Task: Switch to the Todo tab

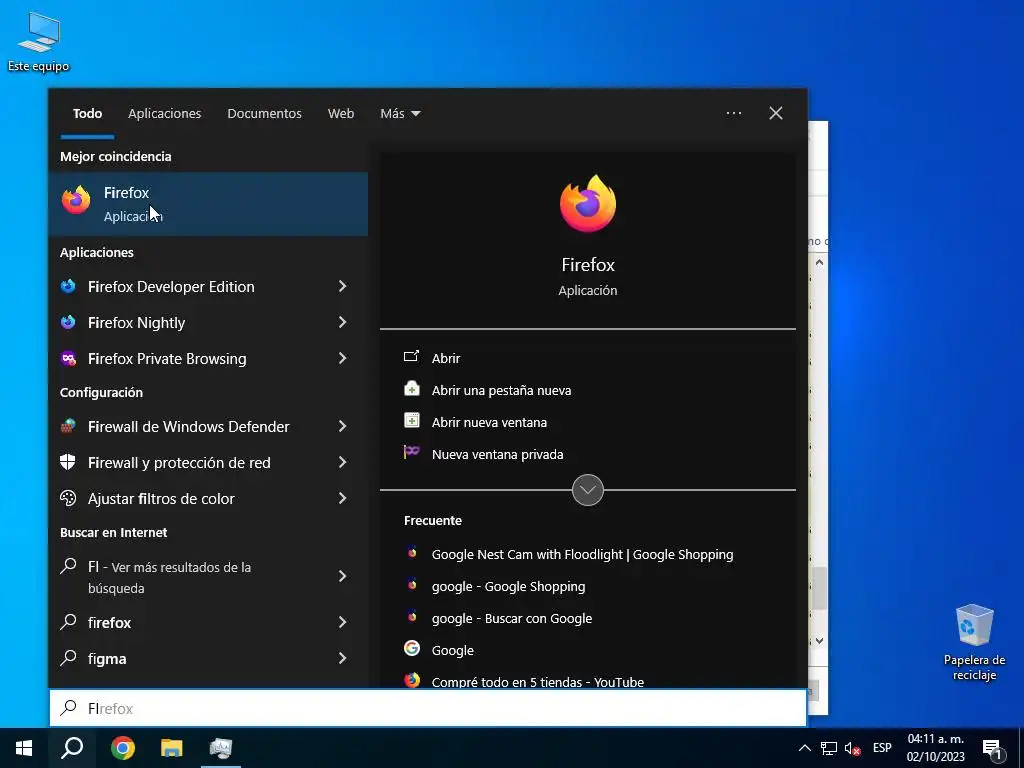Action: click(88, 114)
